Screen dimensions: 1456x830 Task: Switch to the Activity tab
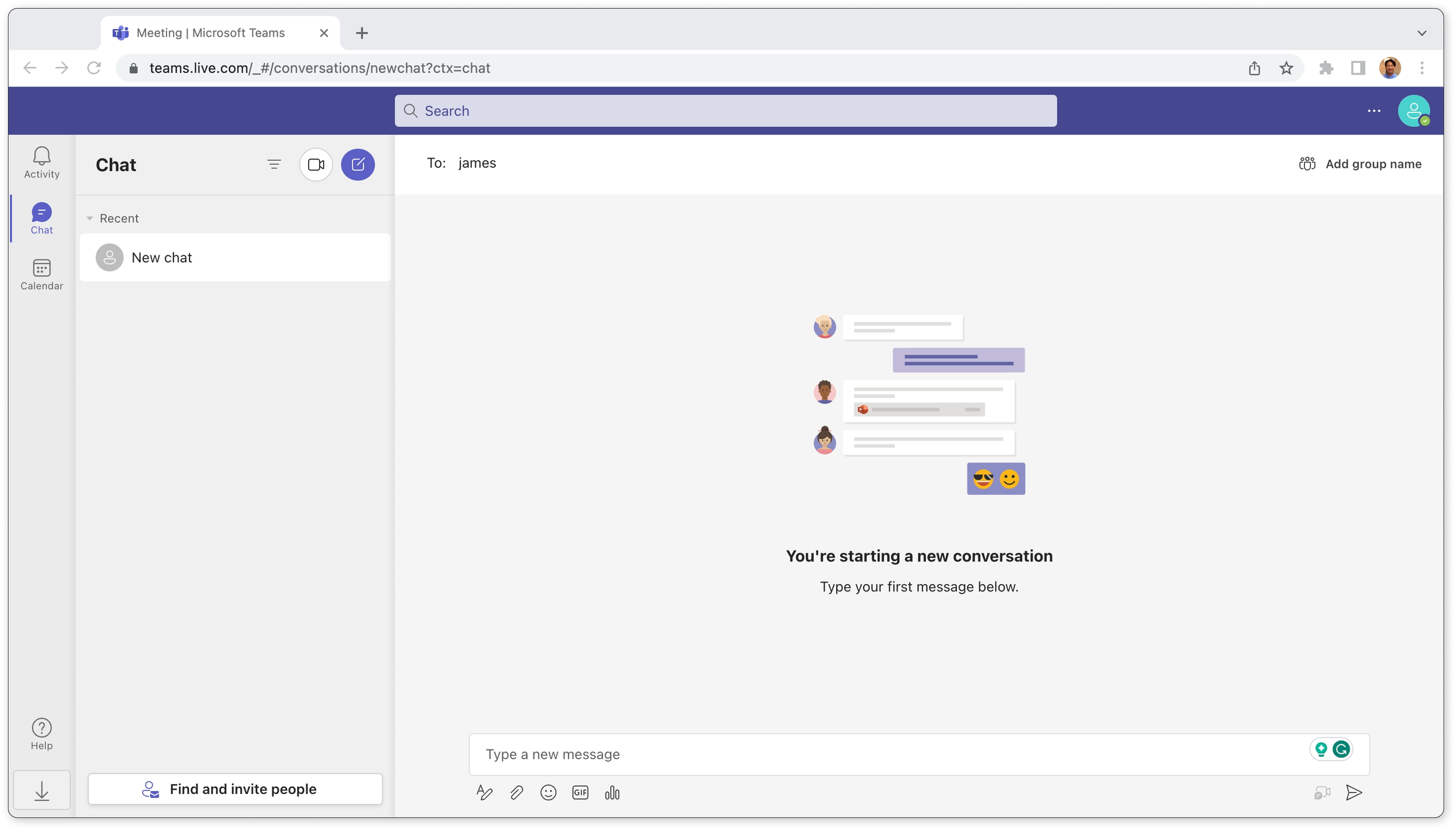pyautogui.click(x=41, y=163)
